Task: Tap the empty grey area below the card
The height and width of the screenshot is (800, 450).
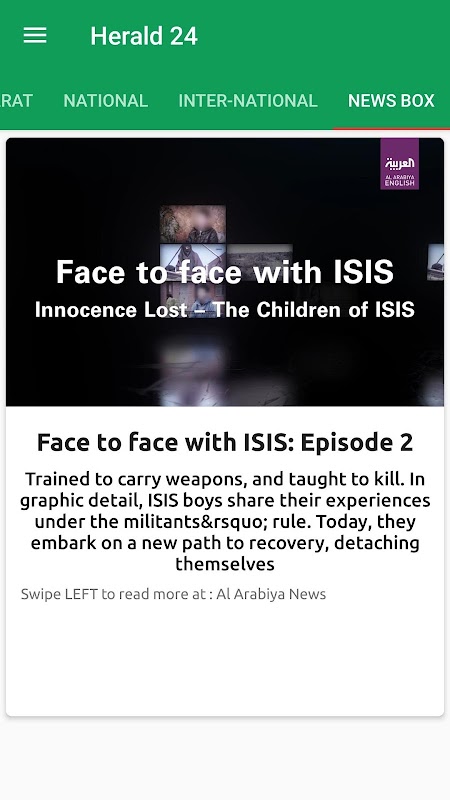Action: pyautogui.click(x=225, y=759)
